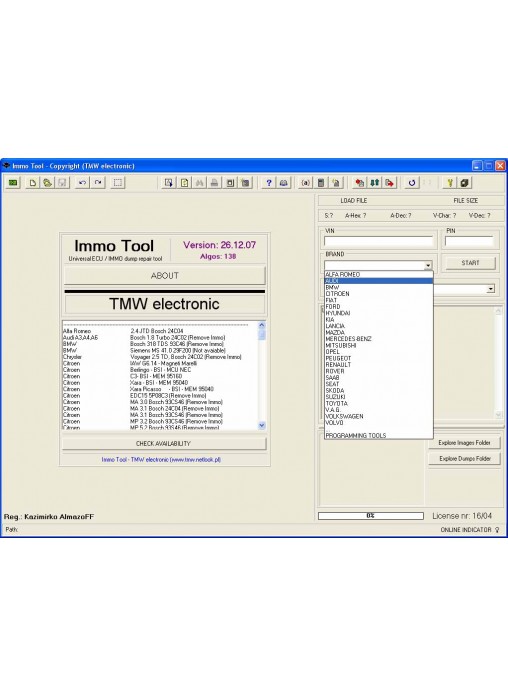The height and width of the screenshot is (696, 508).
Task: Click Explore Dumps Folder
Action: pos(464,459)
